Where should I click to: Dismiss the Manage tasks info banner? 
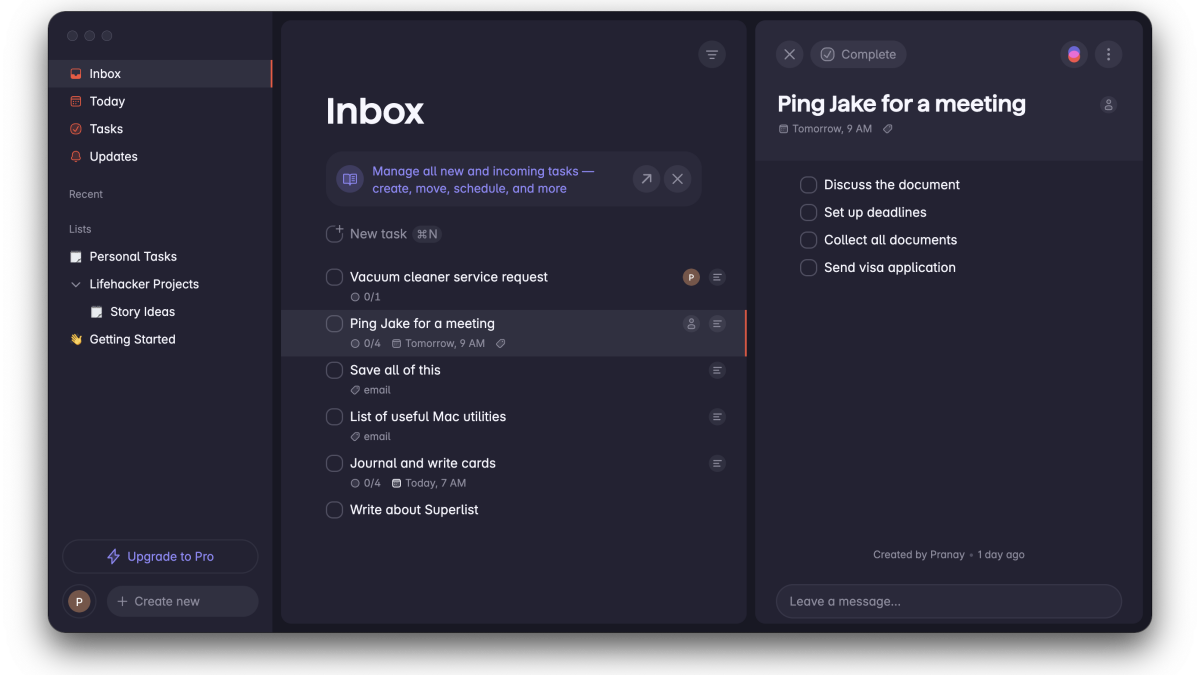coord(677,179)
